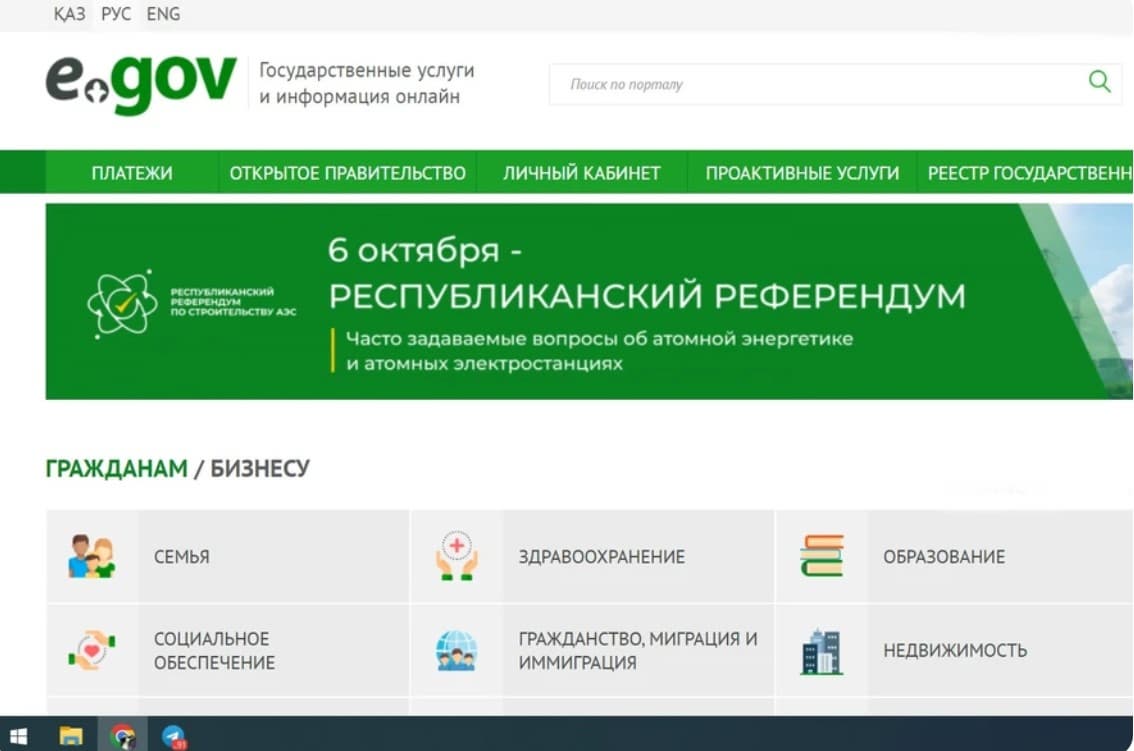The height and width of the screenshot is (751, 1134).
Task: Go to ЛИЧНЫЙ КАБИНЕТ
Action: [582, 173]
